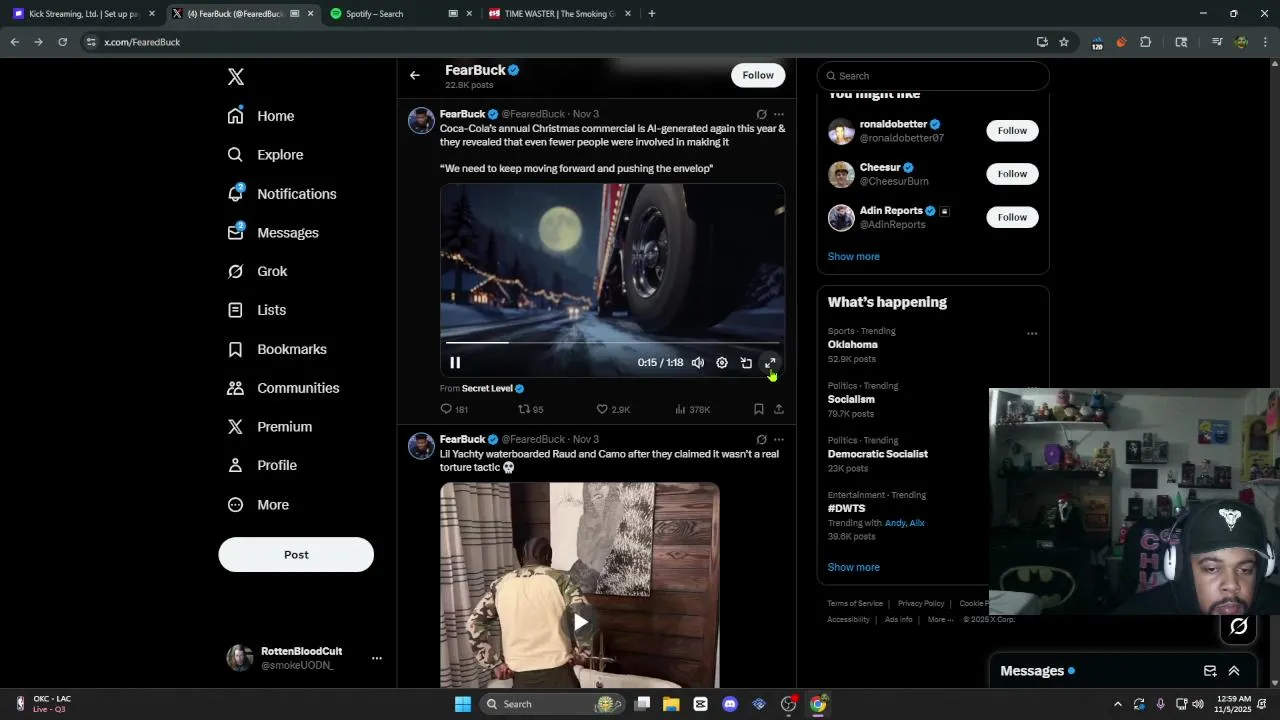Bookmark the Coca-Cola post

[759, 409]
